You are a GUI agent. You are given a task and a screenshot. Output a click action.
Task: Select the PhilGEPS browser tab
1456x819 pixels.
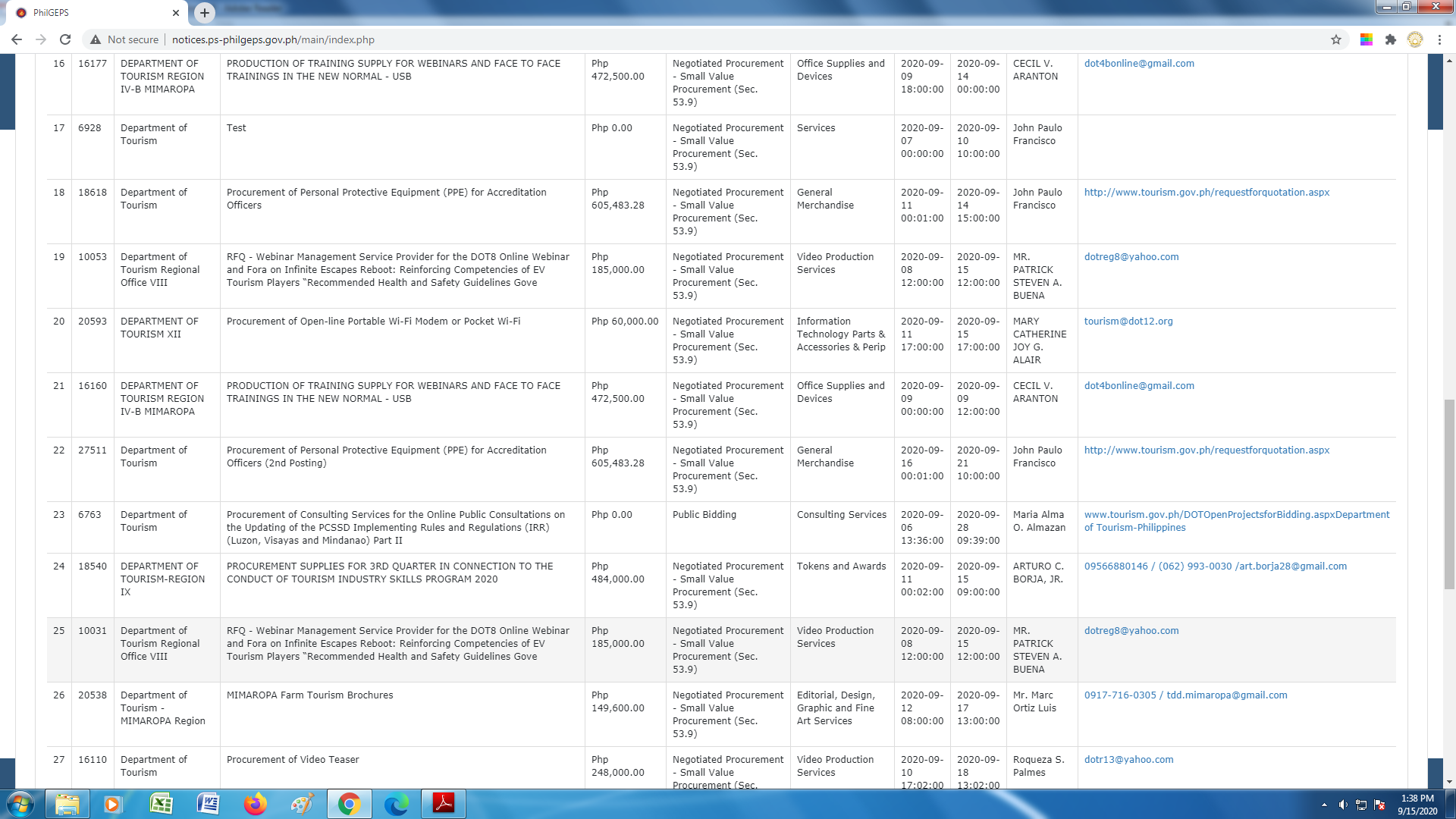click(97, 13)
